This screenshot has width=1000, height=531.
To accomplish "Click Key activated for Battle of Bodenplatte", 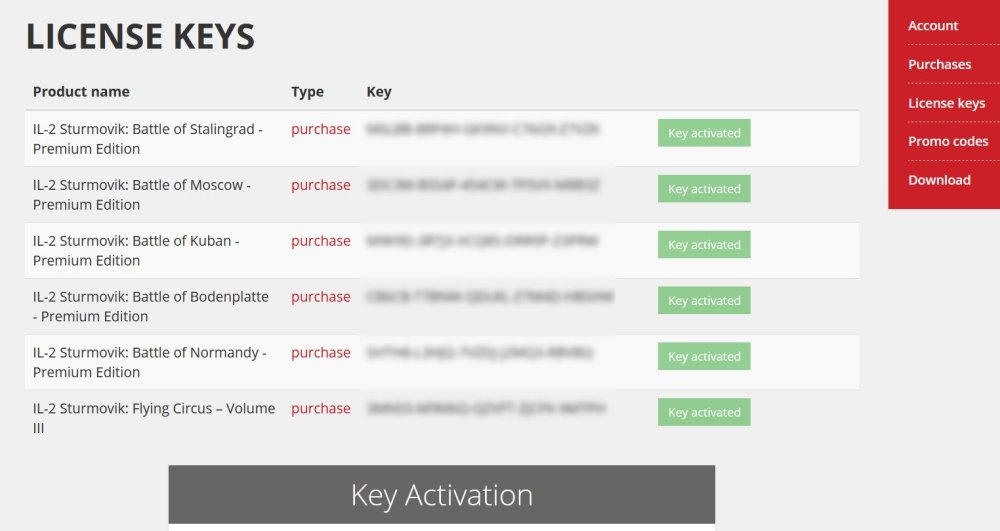I will [704, 301].
